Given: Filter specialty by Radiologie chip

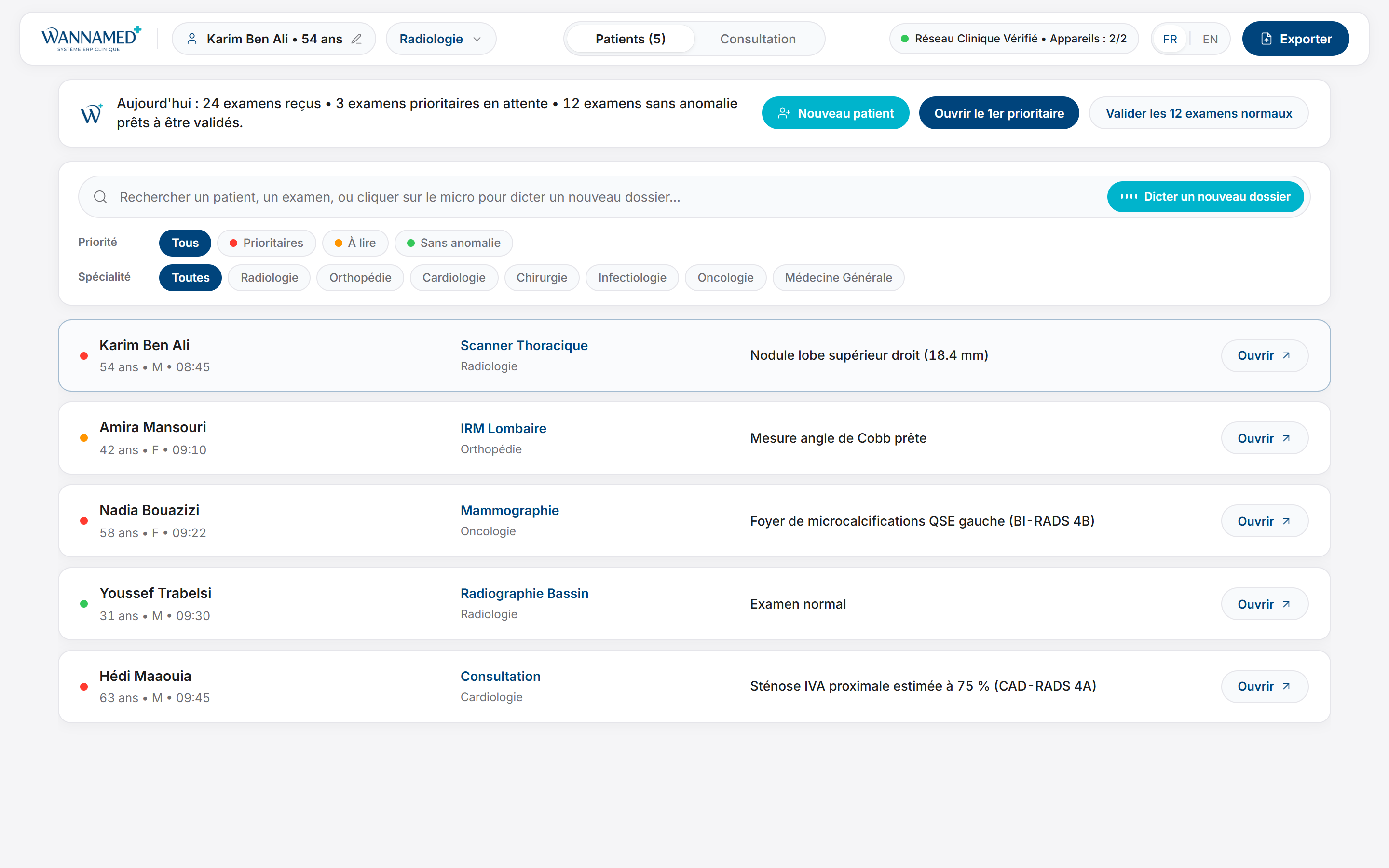Looking at the screenshot, I should (269, 278).
